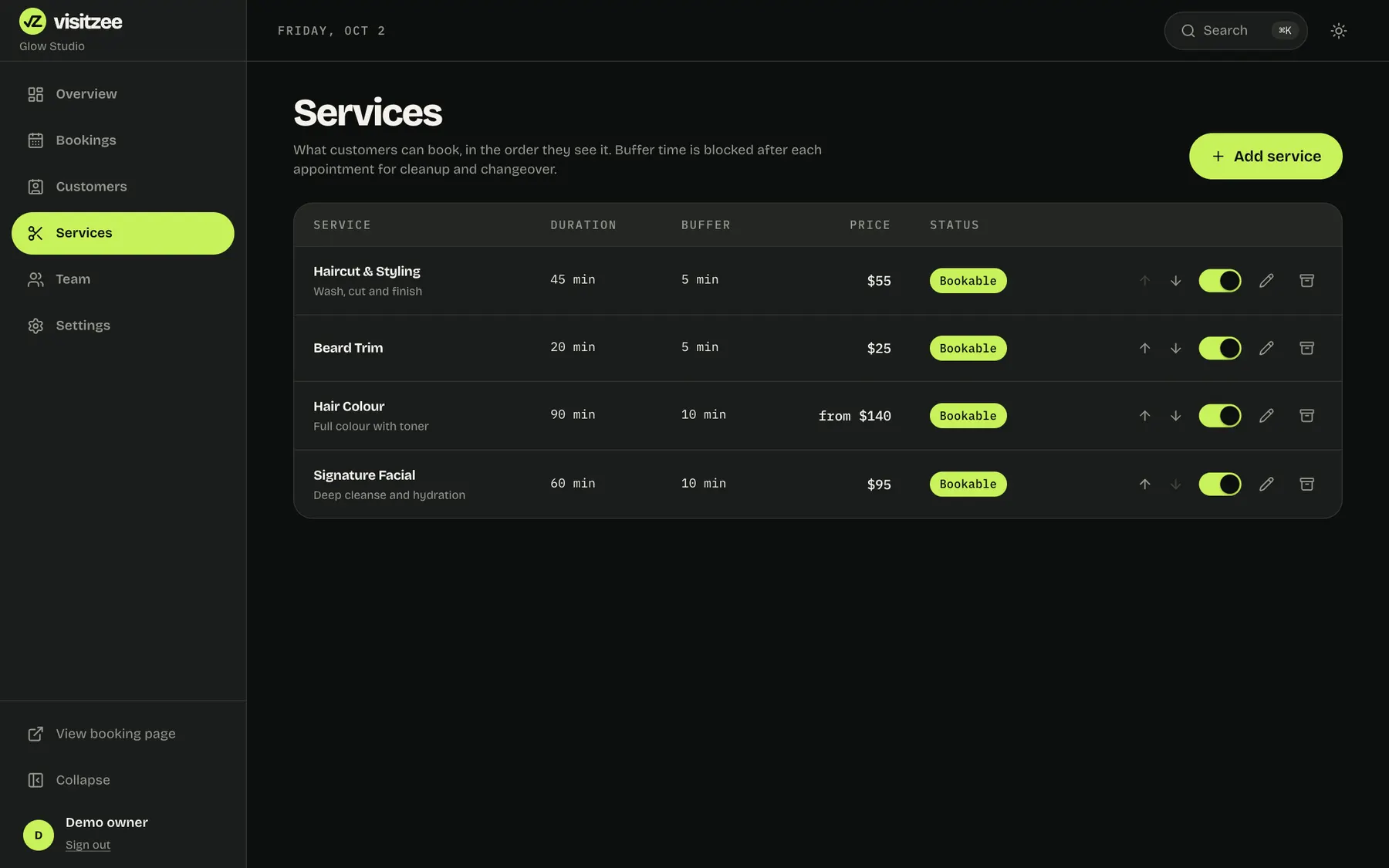
Task: Edit the Hair Colour service
Action: 1266,416
